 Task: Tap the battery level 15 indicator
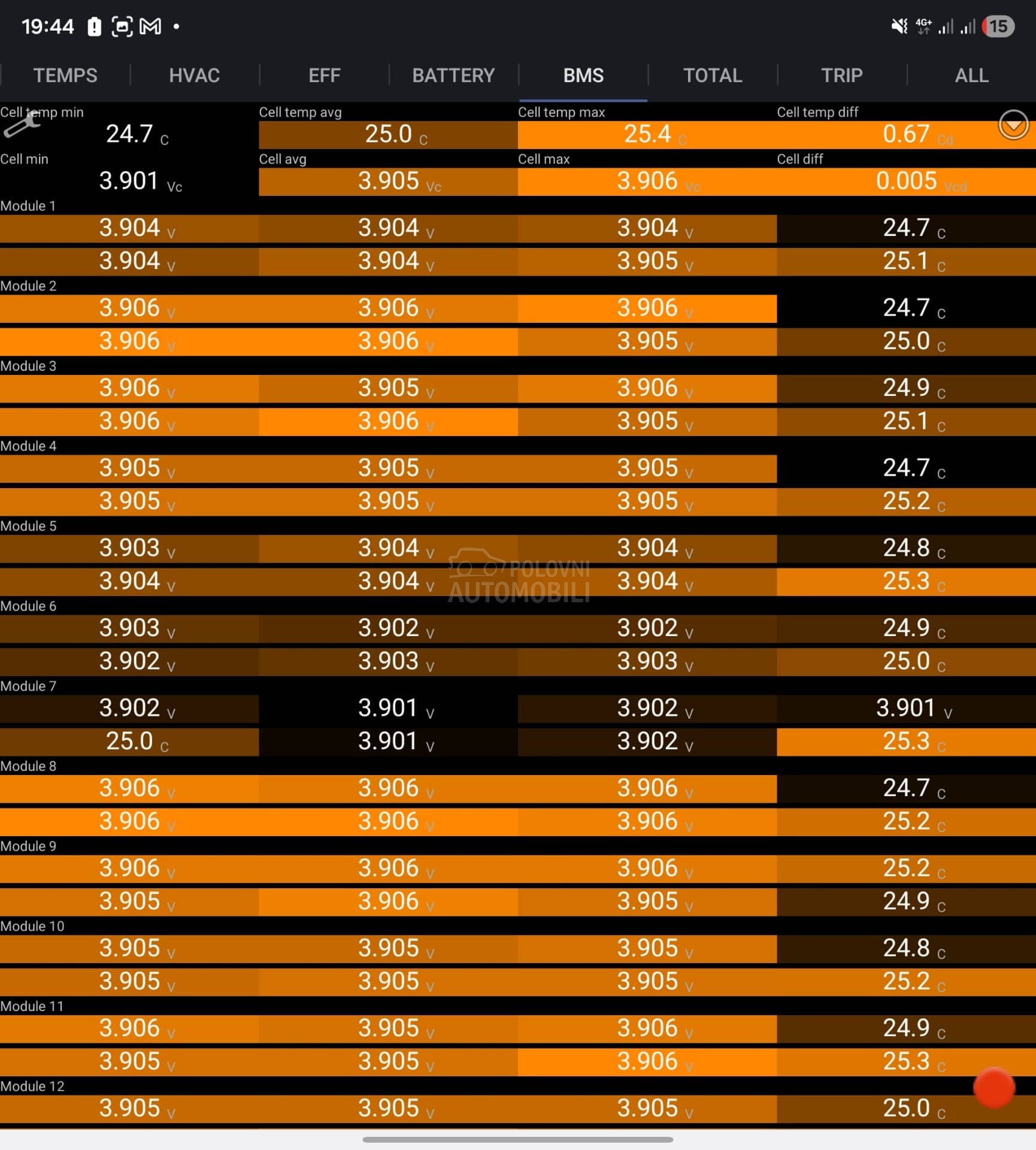998,26
